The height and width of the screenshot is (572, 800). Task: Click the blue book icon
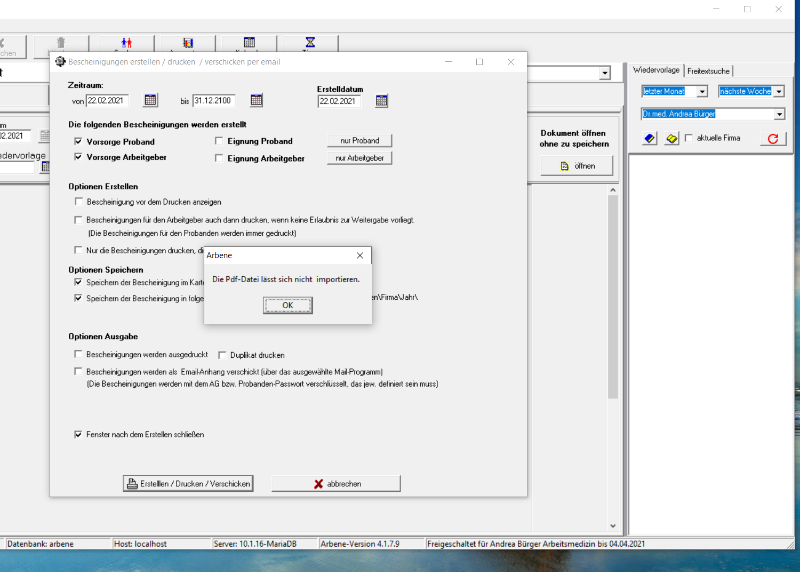[650, 138]
